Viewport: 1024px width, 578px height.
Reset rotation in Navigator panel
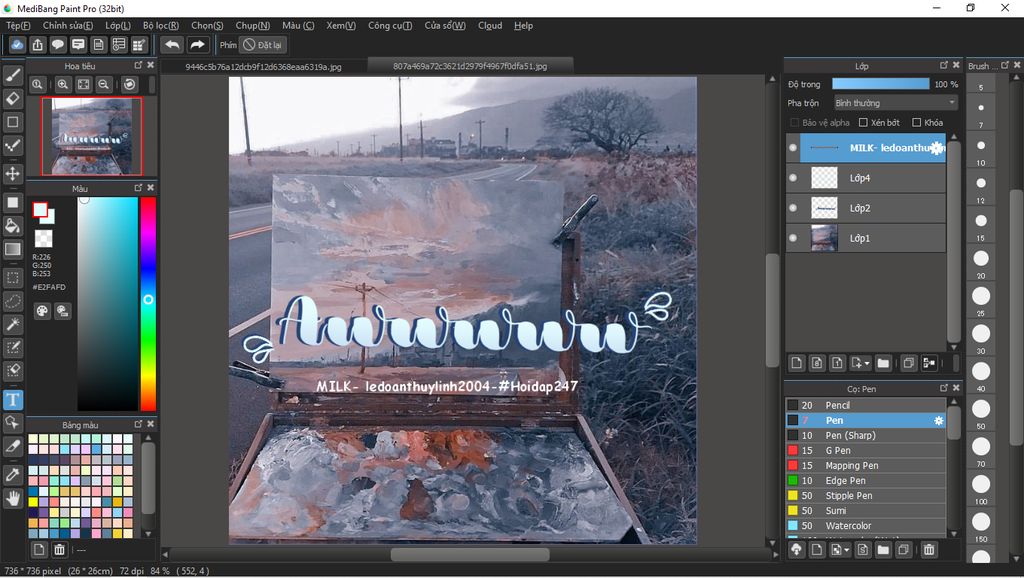click(129, 84)
